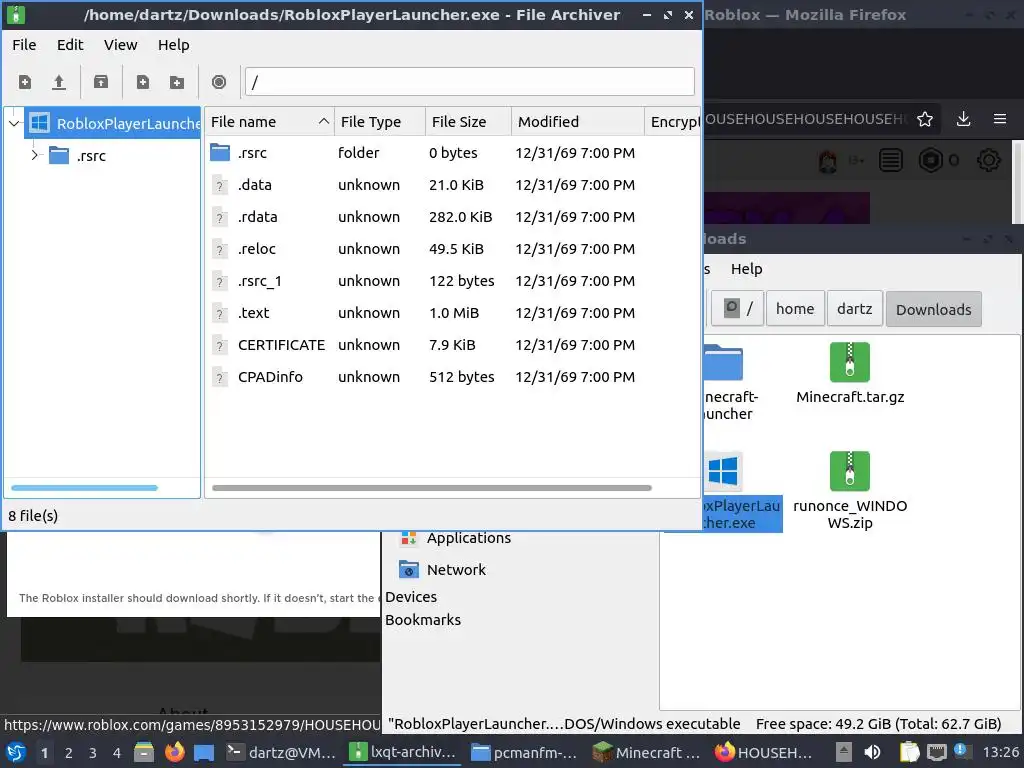This screenshot has height=768, width=1024.
Task: Click the Stop operation circle icon
Action: 219,82
